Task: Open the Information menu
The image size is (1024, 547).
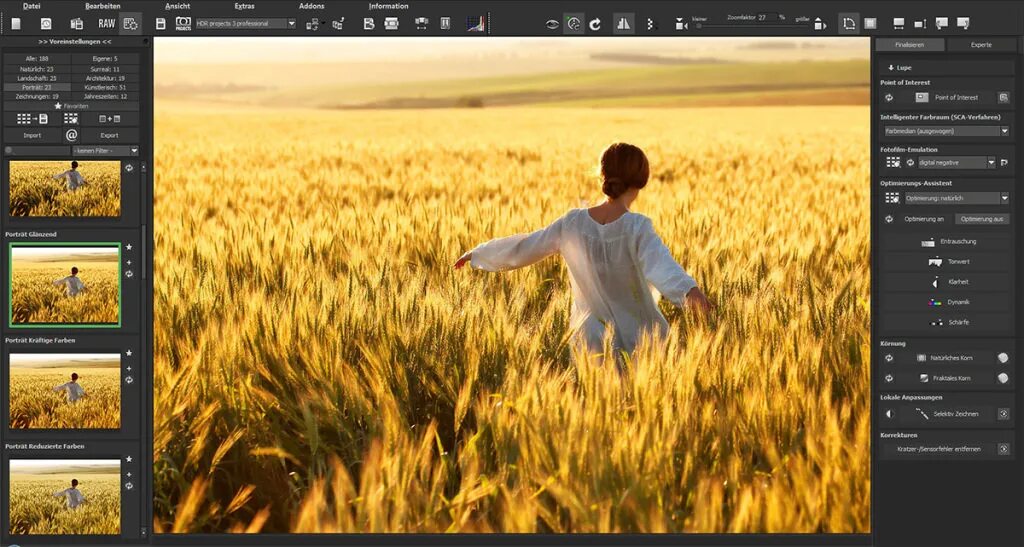Action: pyautogui.click(x=389, y=6)
